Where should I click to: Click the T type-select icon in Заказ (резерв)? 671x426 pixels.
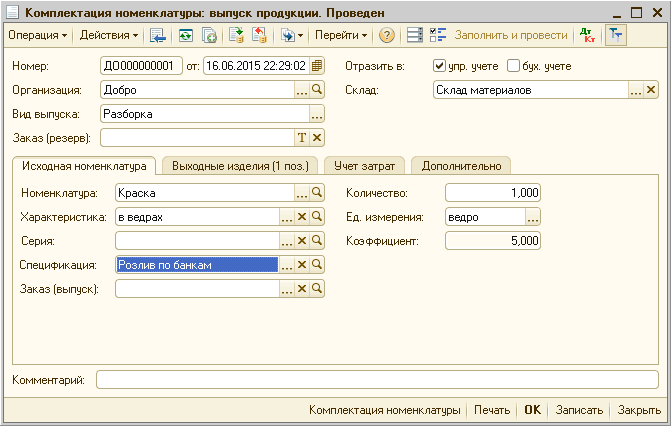pos(302,138)
